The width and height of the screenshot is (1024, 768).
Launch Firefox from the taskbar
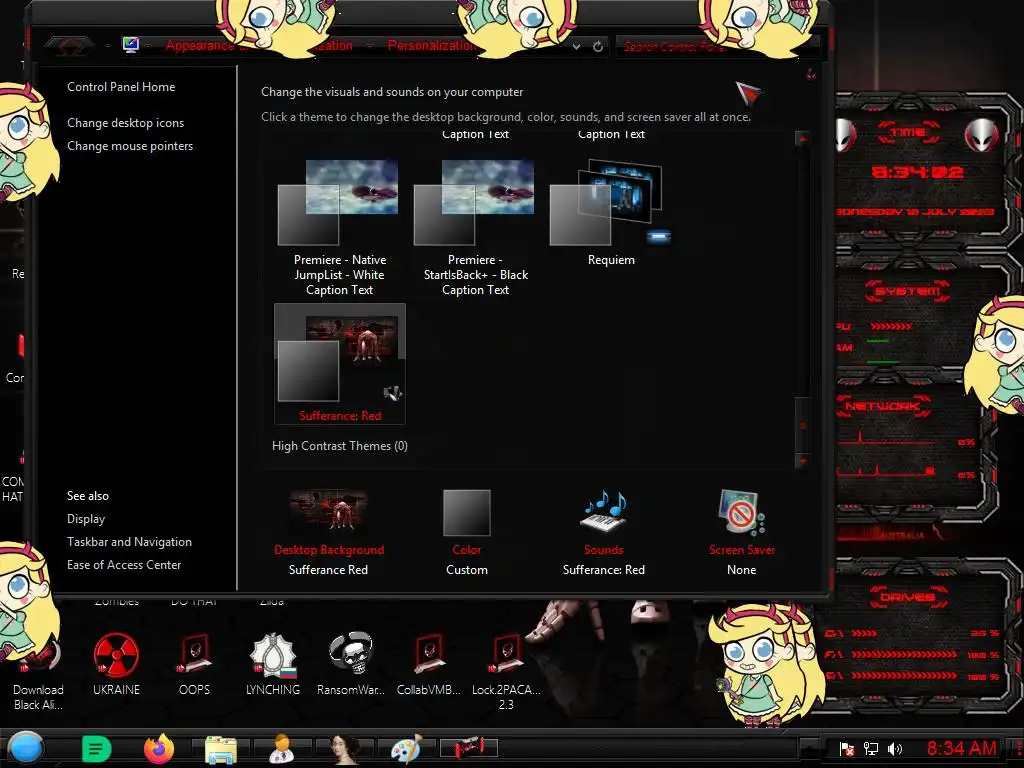click(159, 748)
